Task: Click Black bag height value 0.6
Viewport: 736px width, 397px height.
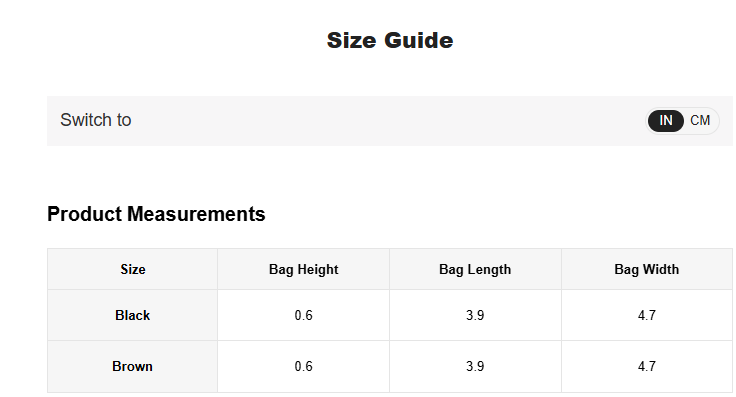Action: [304, 315]
